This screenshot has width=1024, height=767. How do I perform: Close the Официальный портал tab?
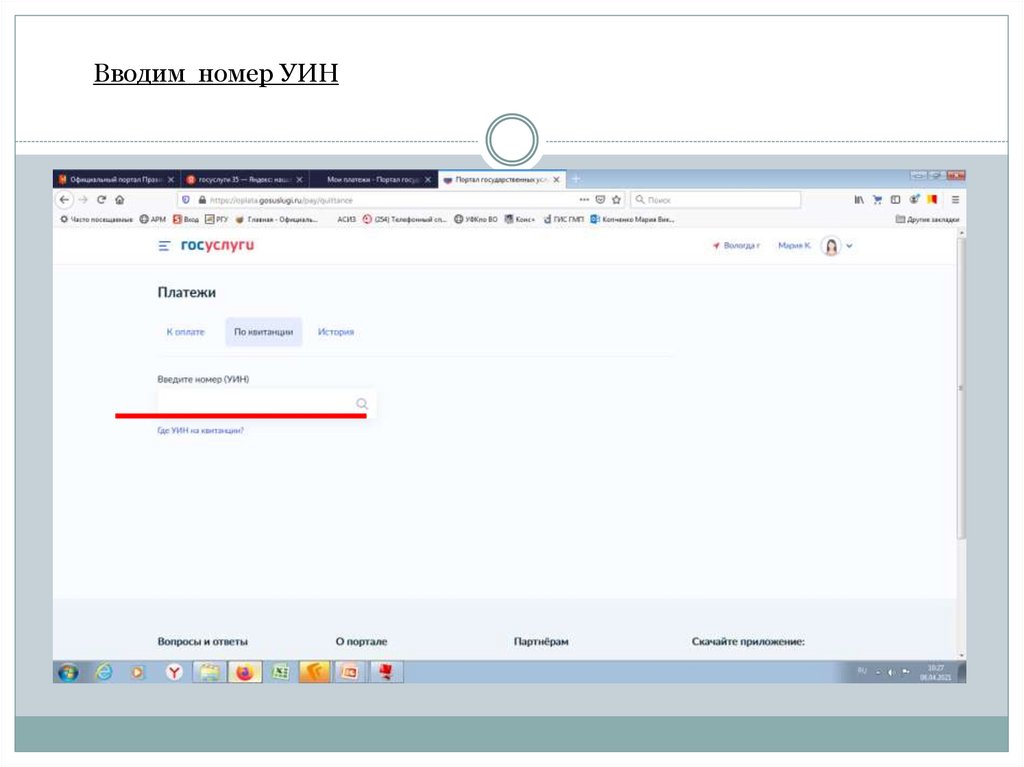(170, 179)
